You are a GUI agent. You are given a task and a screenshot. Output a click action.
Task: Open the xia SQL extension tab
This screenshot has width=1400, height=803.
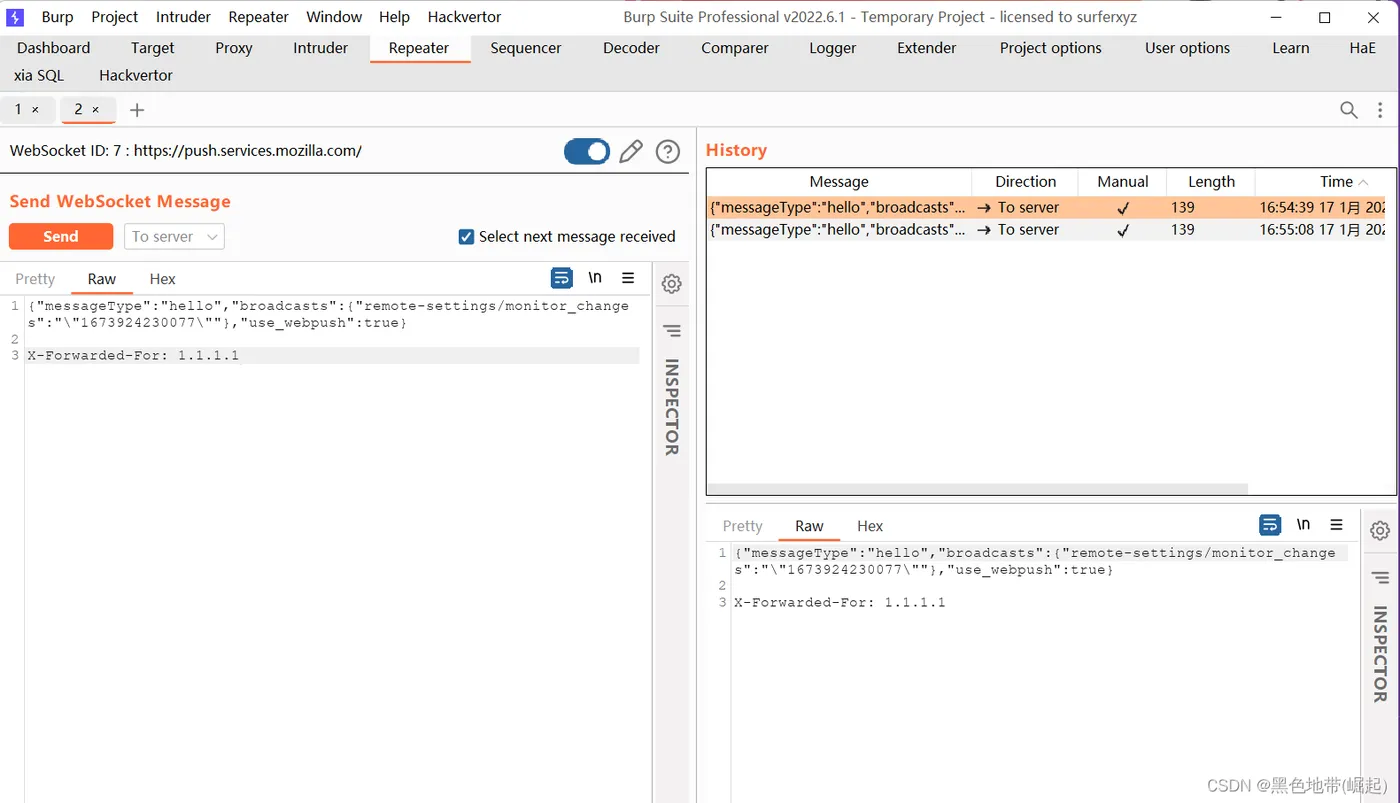(39, 75)
